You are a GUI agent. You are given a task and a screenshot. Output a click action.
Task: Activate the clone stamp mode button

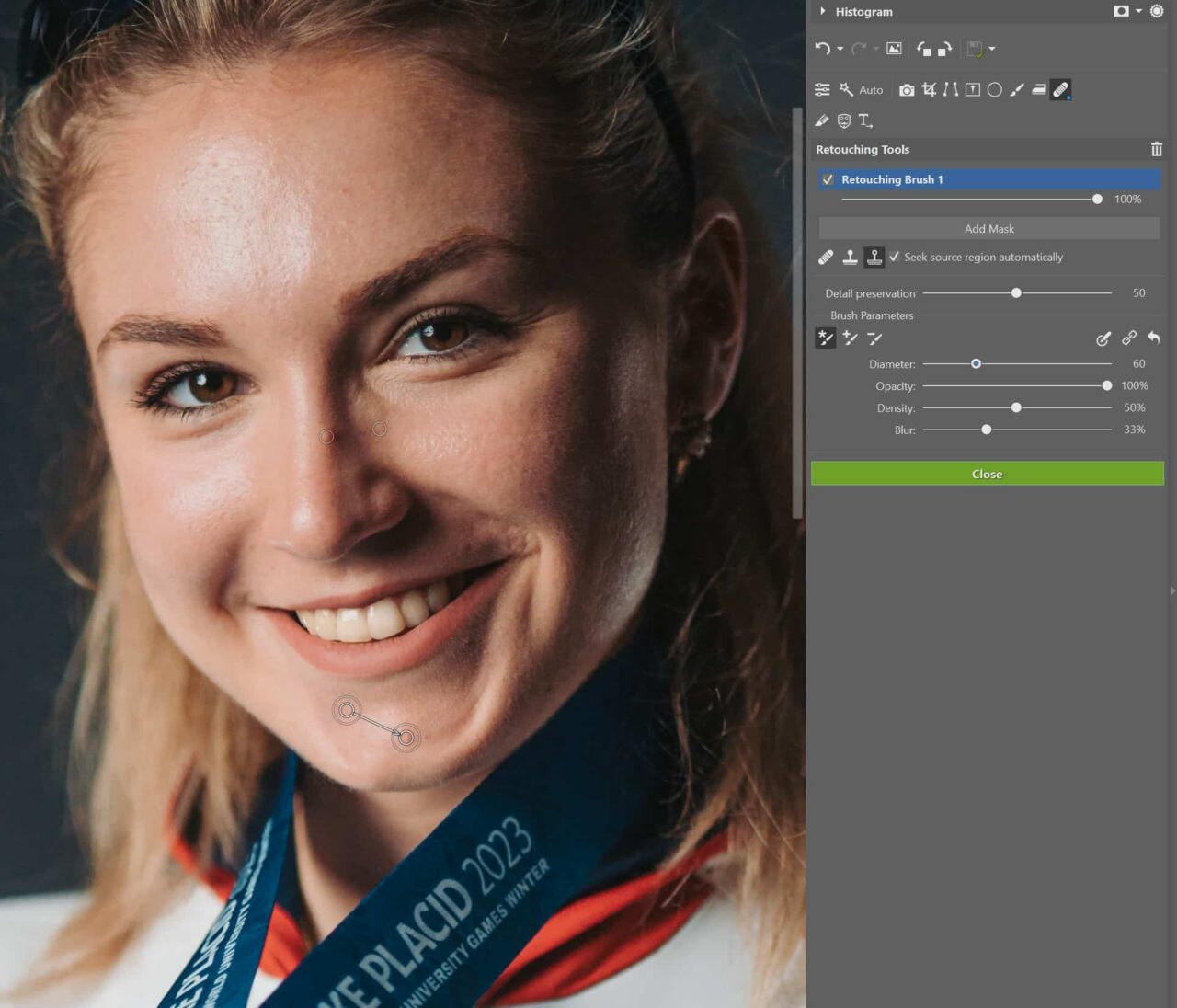851,258
